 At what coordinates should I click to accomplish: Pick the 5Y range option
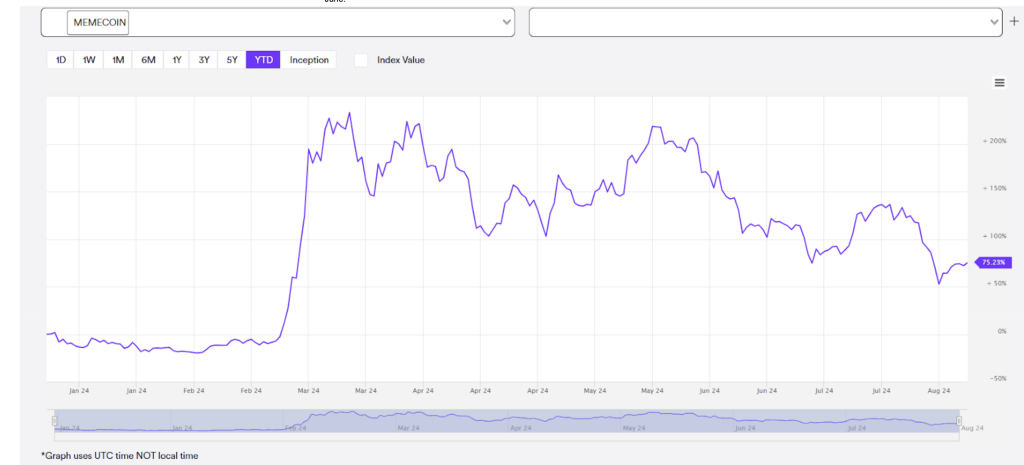pos(232,60)
